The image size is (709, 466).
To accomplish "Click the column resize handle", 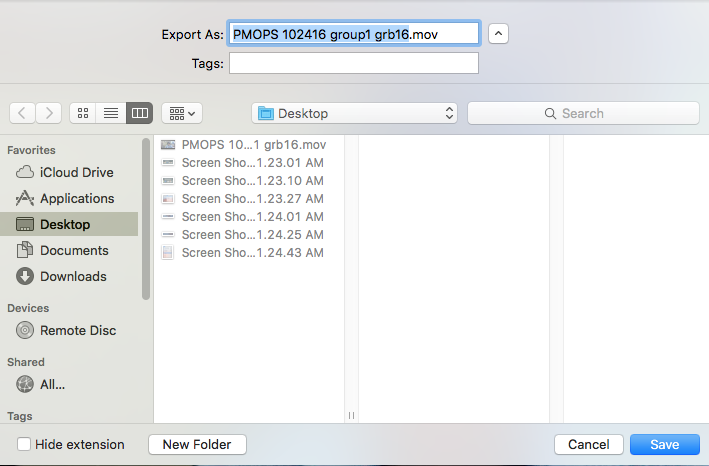I will pyautogui.click(x=351, y=415).
